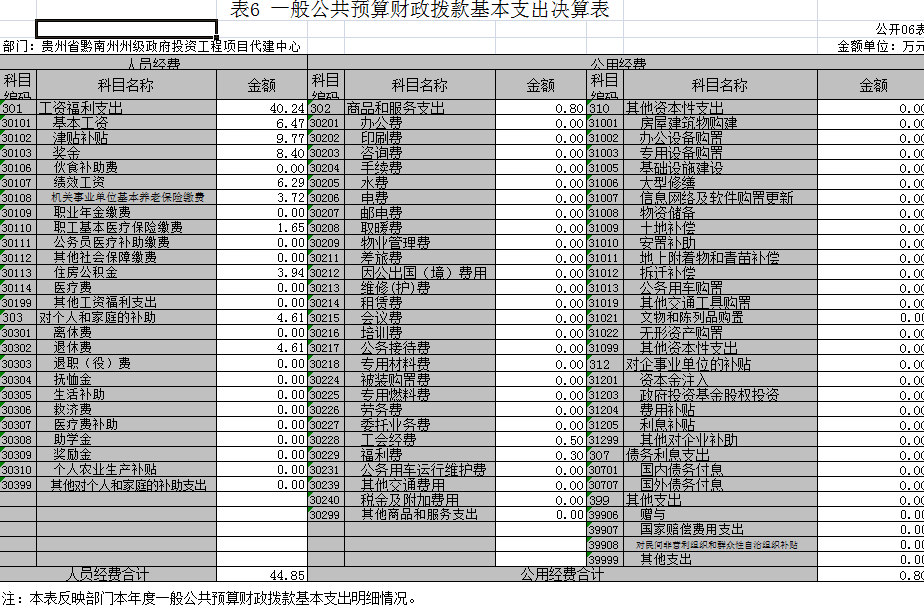Select the amount 40.24 cell

coord(262,108)
